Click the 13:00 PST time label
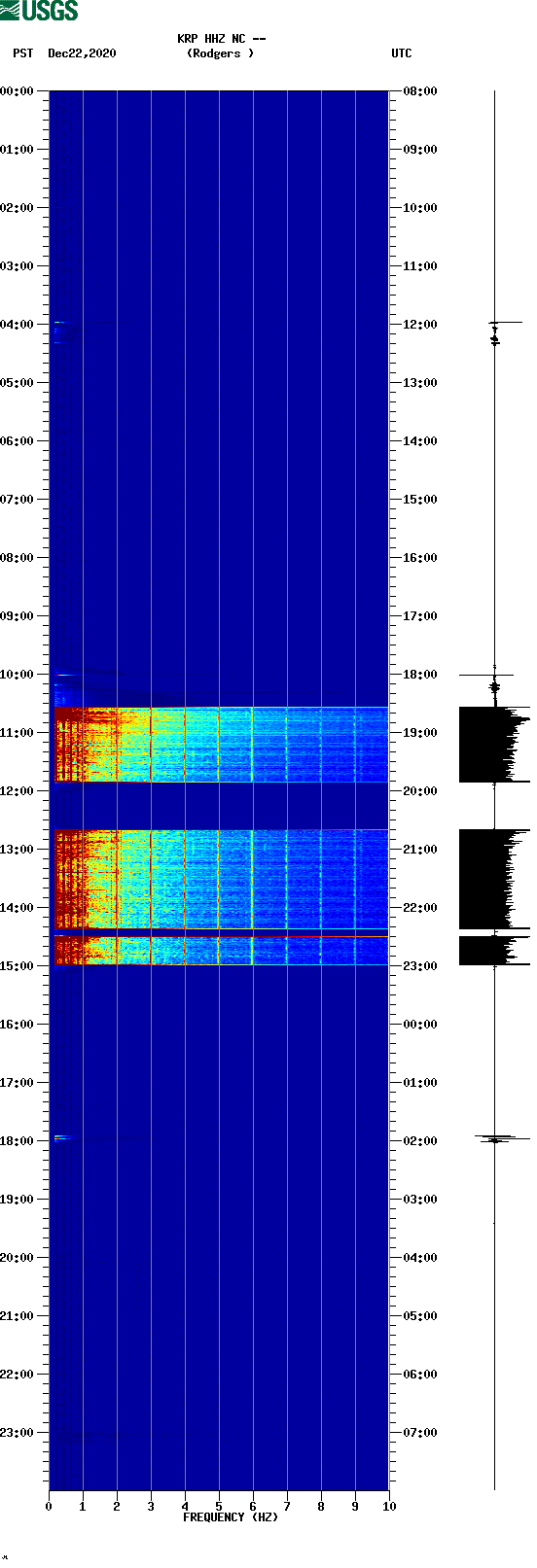 click(x=18, y=850)
